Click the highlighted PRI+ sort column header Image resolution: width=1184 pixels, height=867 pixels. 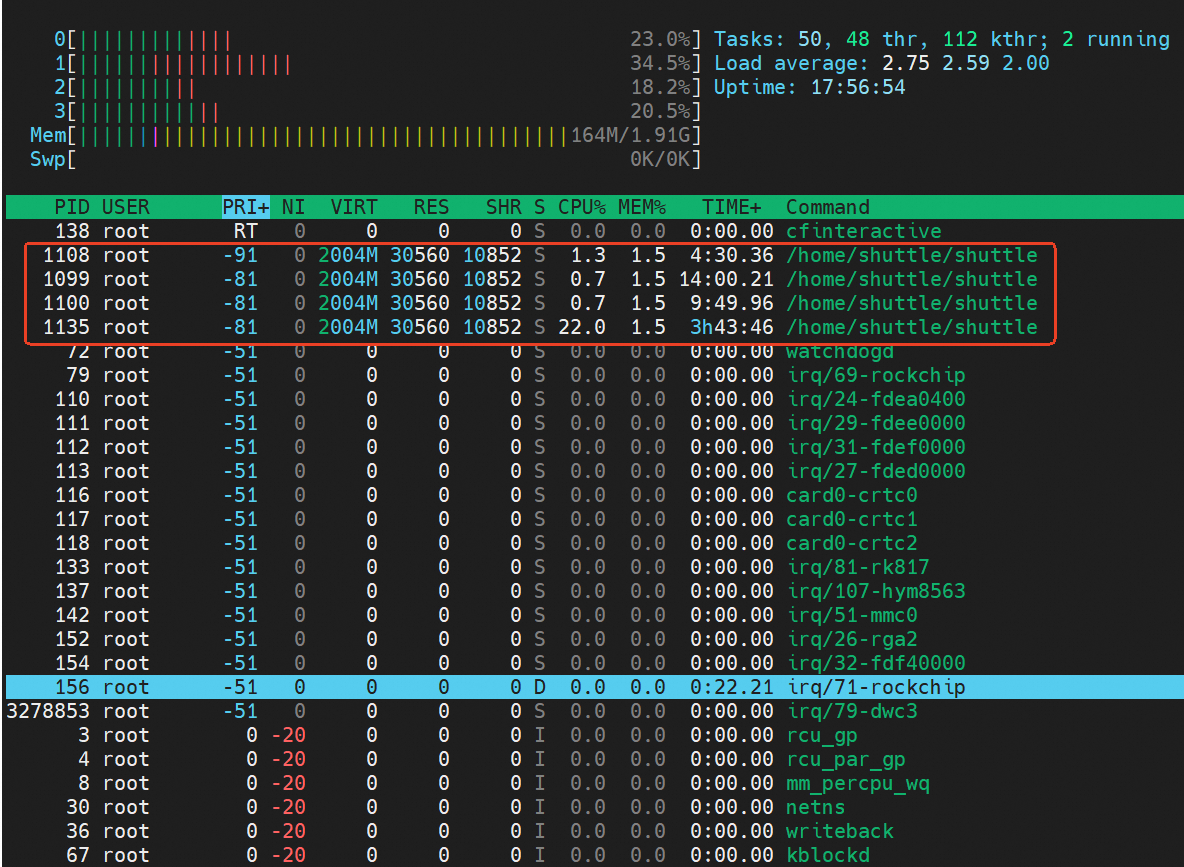pyautogui.click(x=245, y=207)
